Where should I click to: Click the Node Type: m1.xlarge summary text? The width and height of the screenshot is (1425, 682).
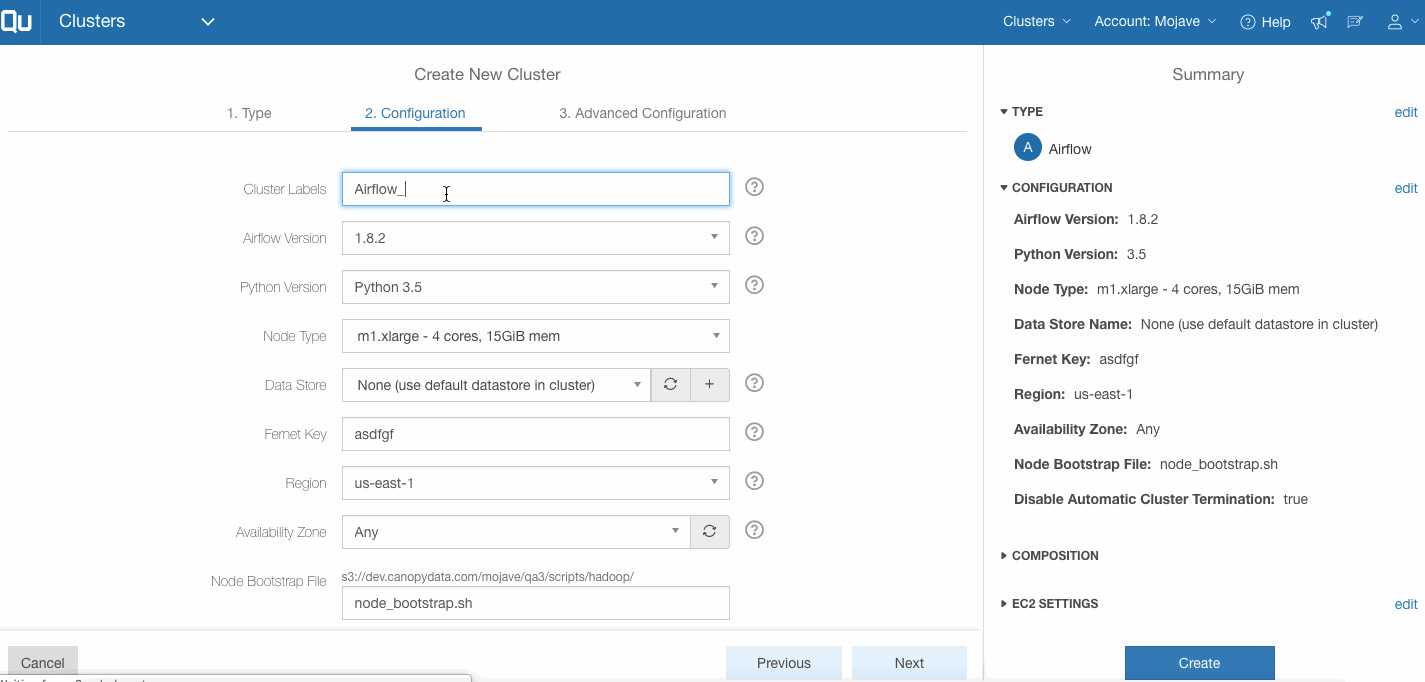[1157, 289]
